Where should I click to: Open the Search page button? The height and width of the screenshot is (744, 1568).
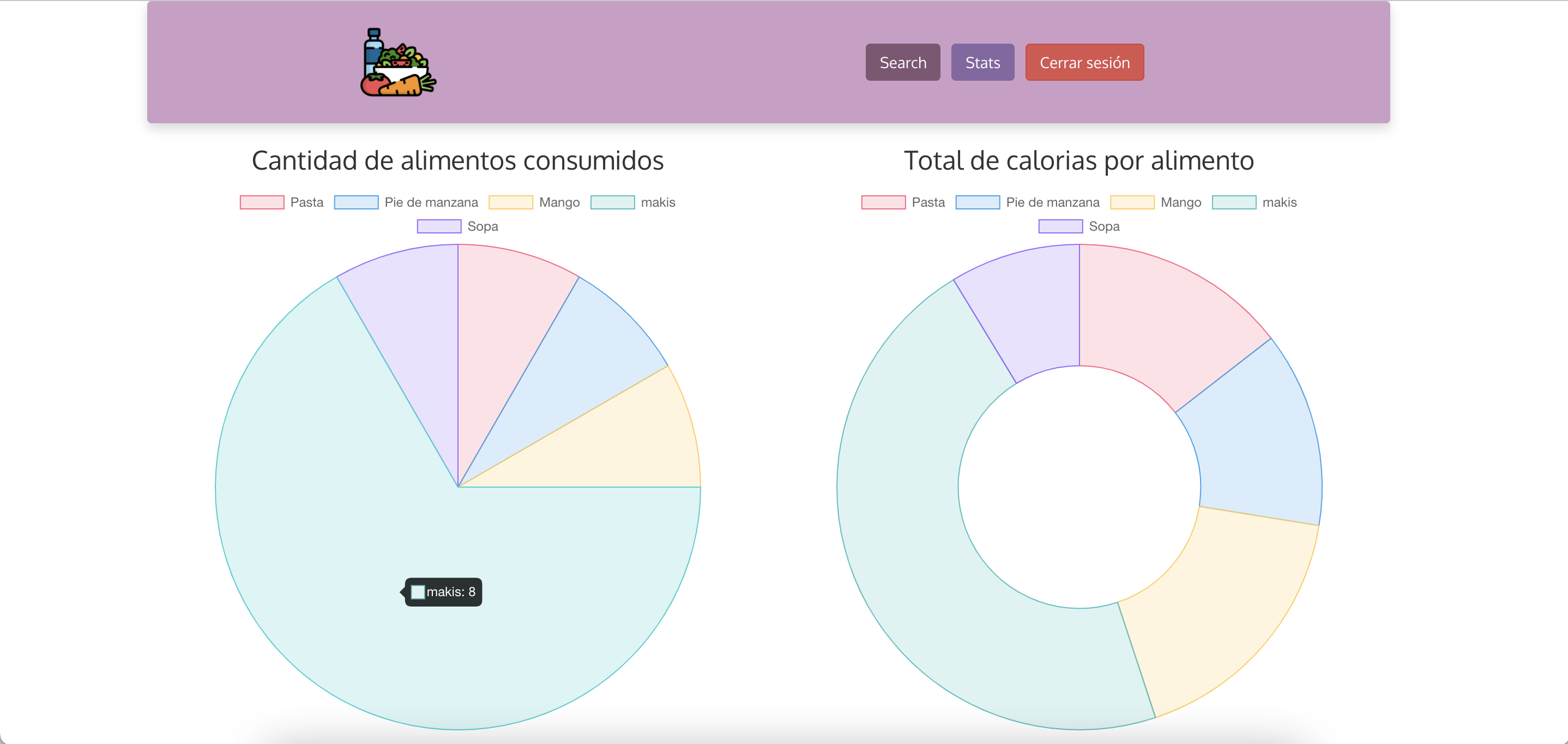coord(903,62)
